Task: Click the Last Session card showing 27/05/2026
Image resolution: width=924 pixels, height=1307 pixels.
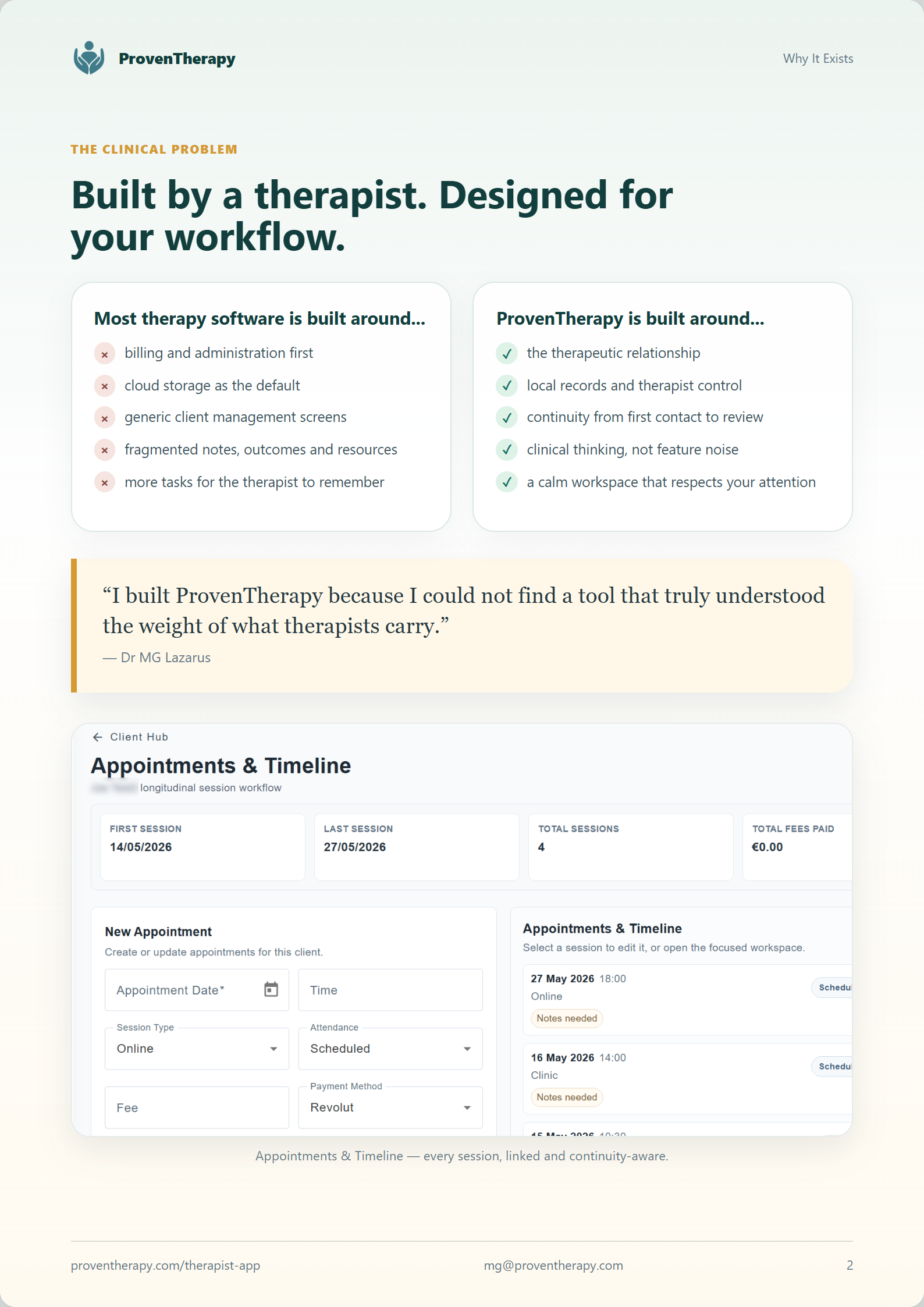Action: [x=417, y=847]
